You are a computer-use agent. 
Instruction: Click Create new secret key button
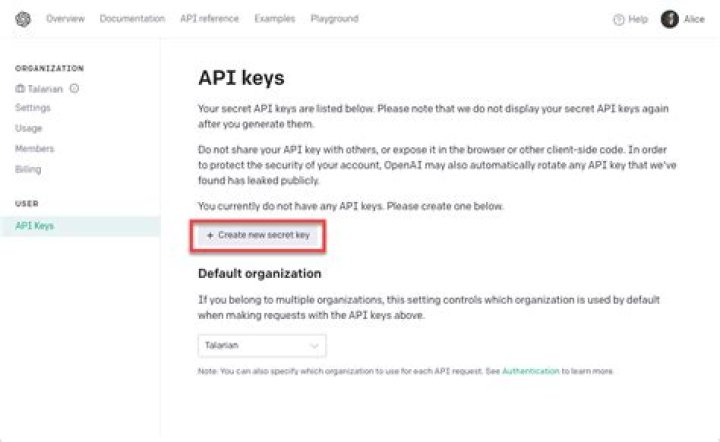pos(258,235)
